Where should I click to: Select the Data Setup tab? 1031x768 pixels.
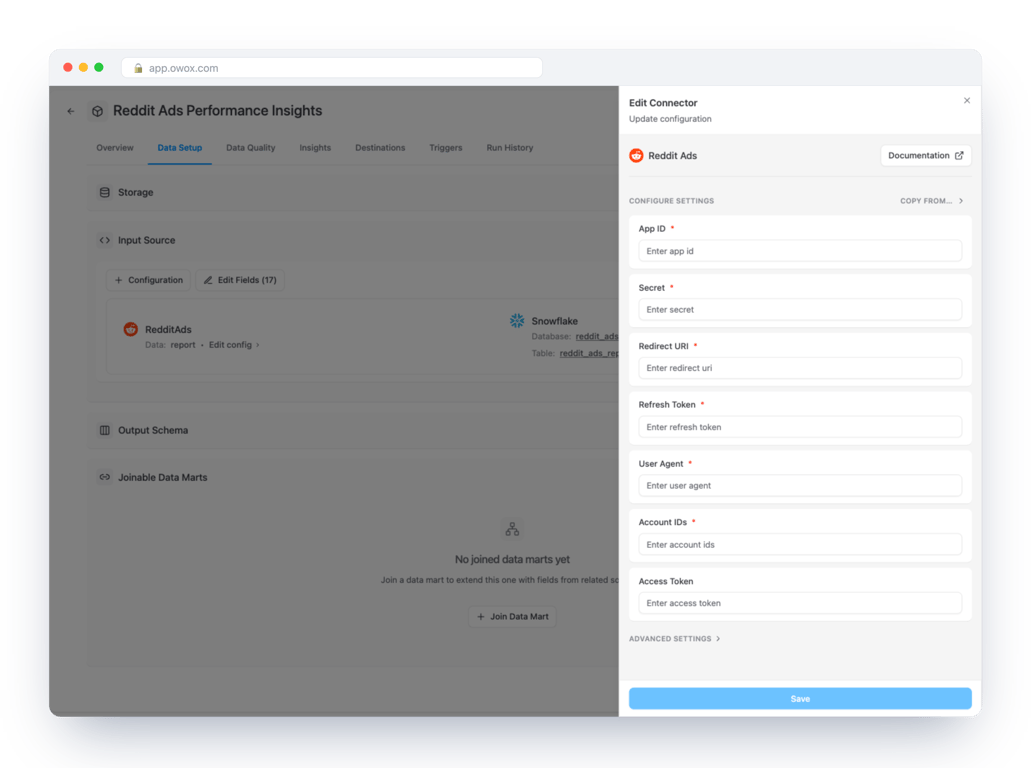pyautogui.click(x=180, y=148)
